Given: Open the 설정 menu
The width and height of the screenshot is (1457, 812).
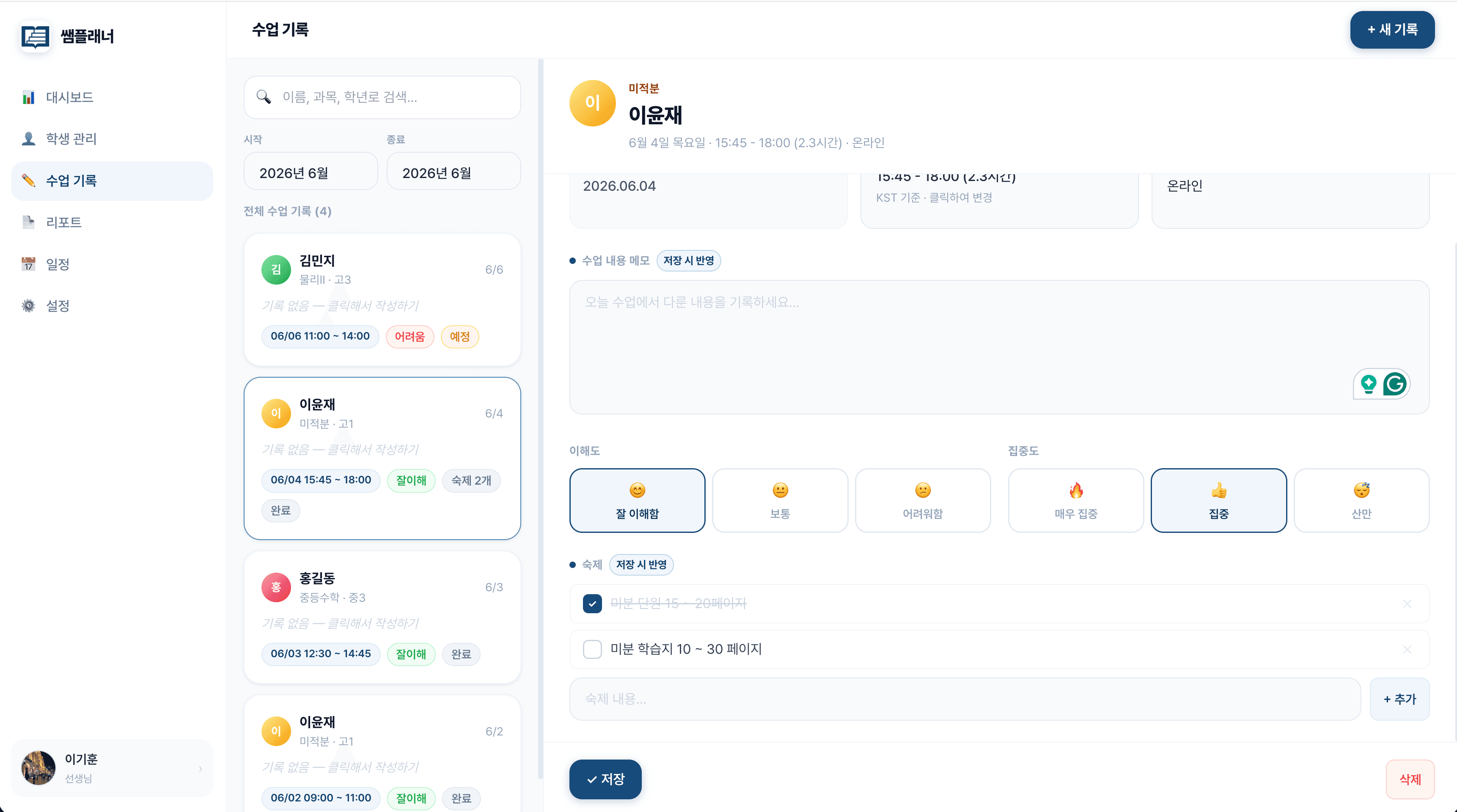Looking at the screenshot, I should tap(112, 306).
